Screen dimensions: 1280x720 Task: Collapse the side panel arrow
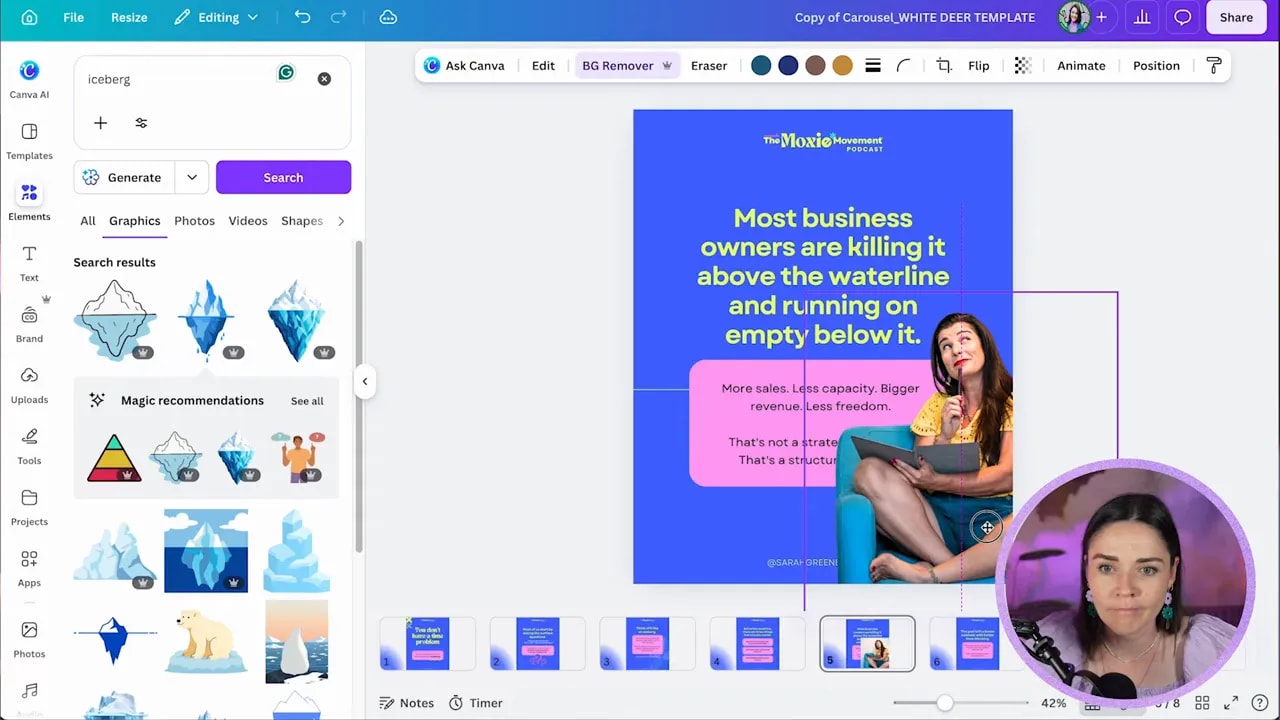(365, 381)
